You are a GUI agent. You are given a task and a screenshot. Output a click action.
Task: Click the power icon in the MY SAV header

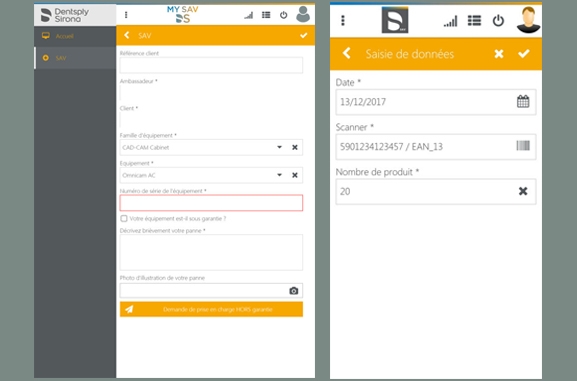coord(283,15)
